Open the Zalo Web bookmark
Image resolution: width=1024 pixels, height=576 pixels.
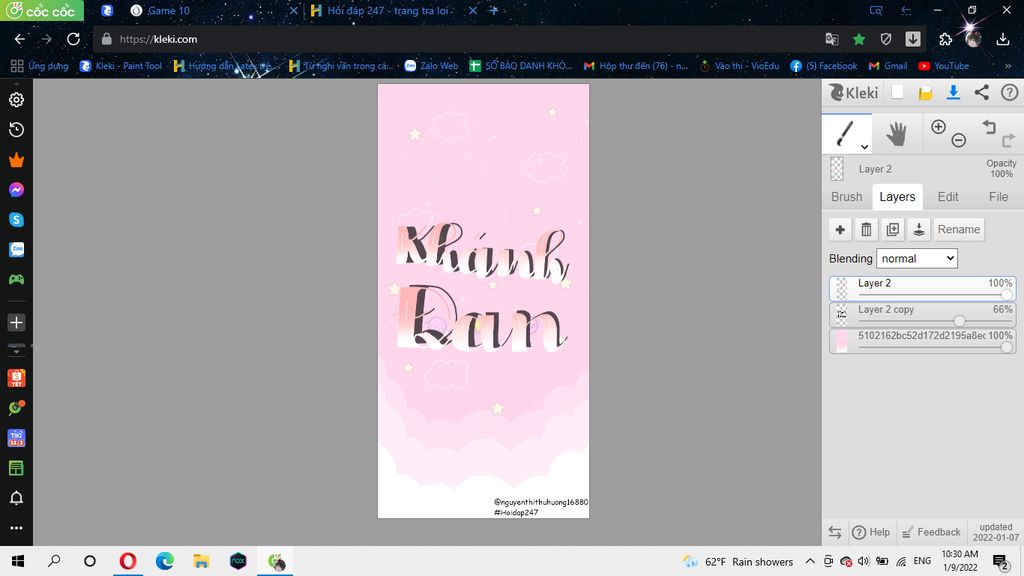point(431,66)
